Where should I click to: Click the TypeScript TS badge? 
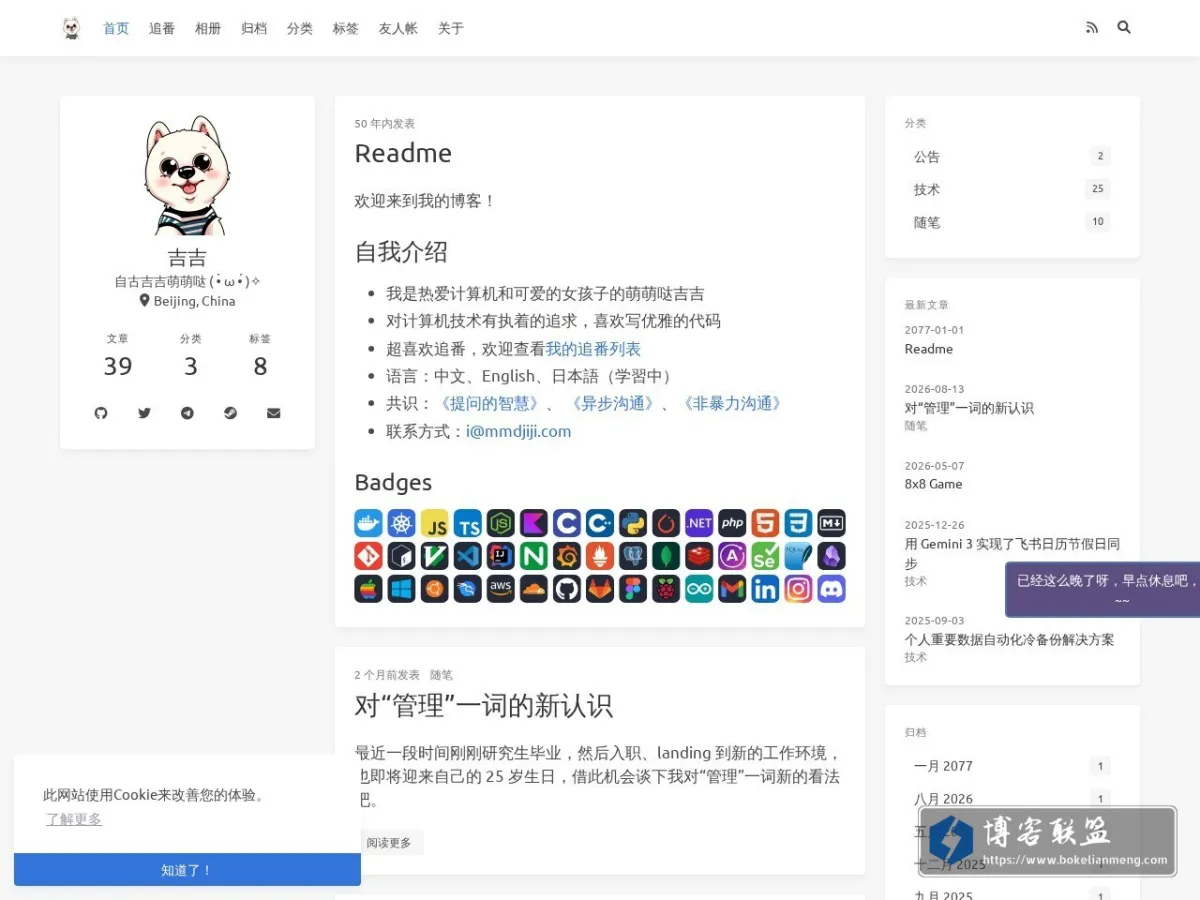468,523
